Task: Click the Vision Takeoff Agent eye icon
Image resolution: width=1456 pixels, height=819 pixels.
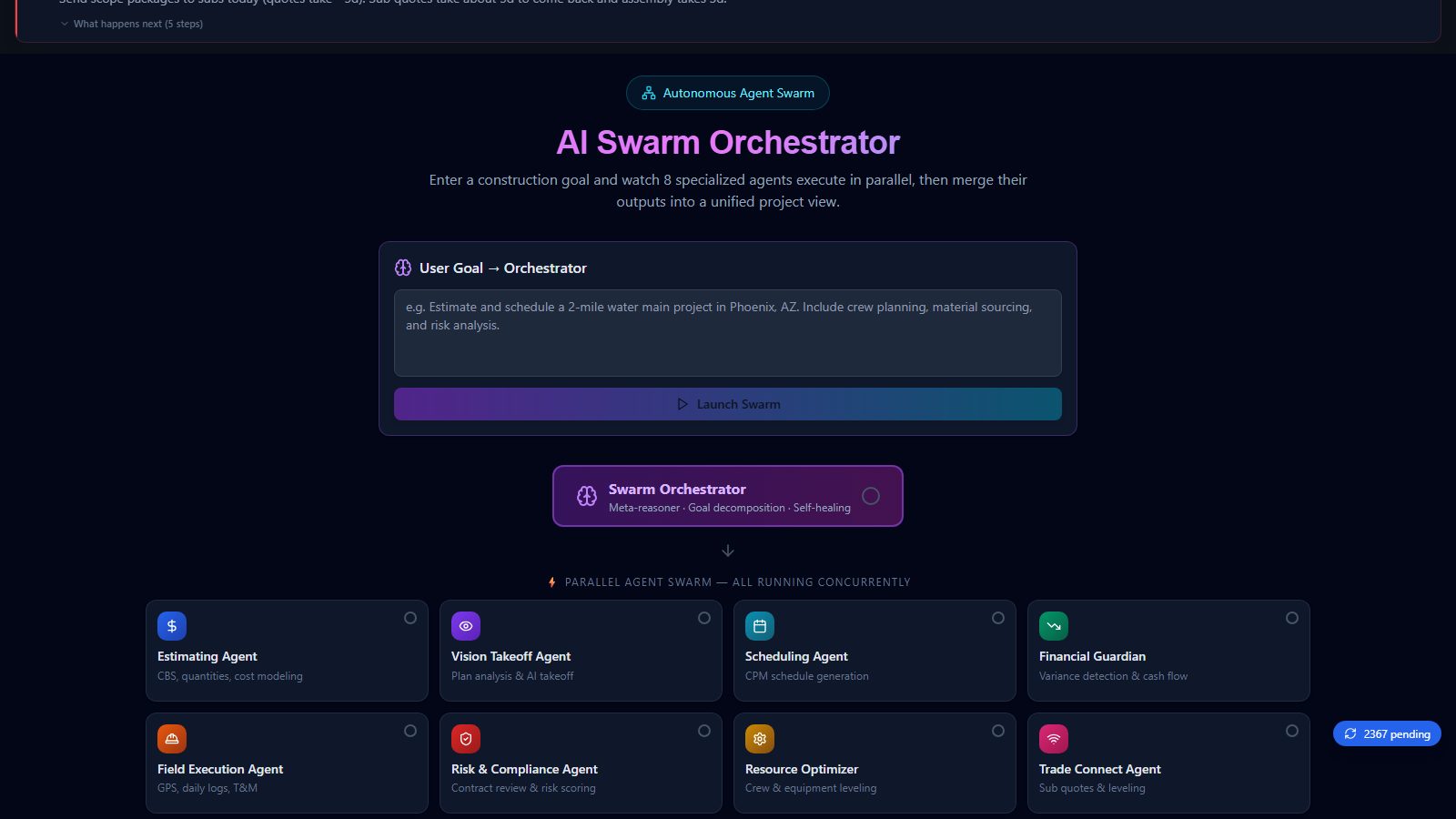Action: coord(466,626)
